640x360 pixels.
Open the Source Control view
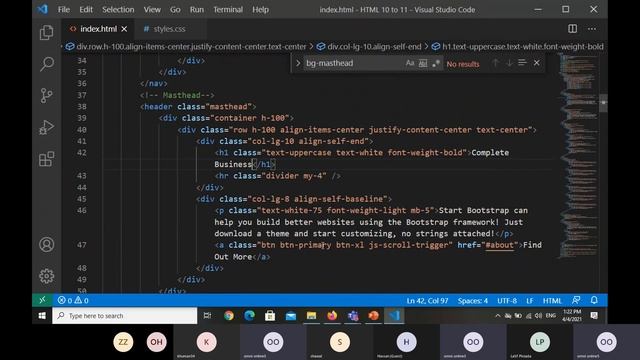pos(47,96)
